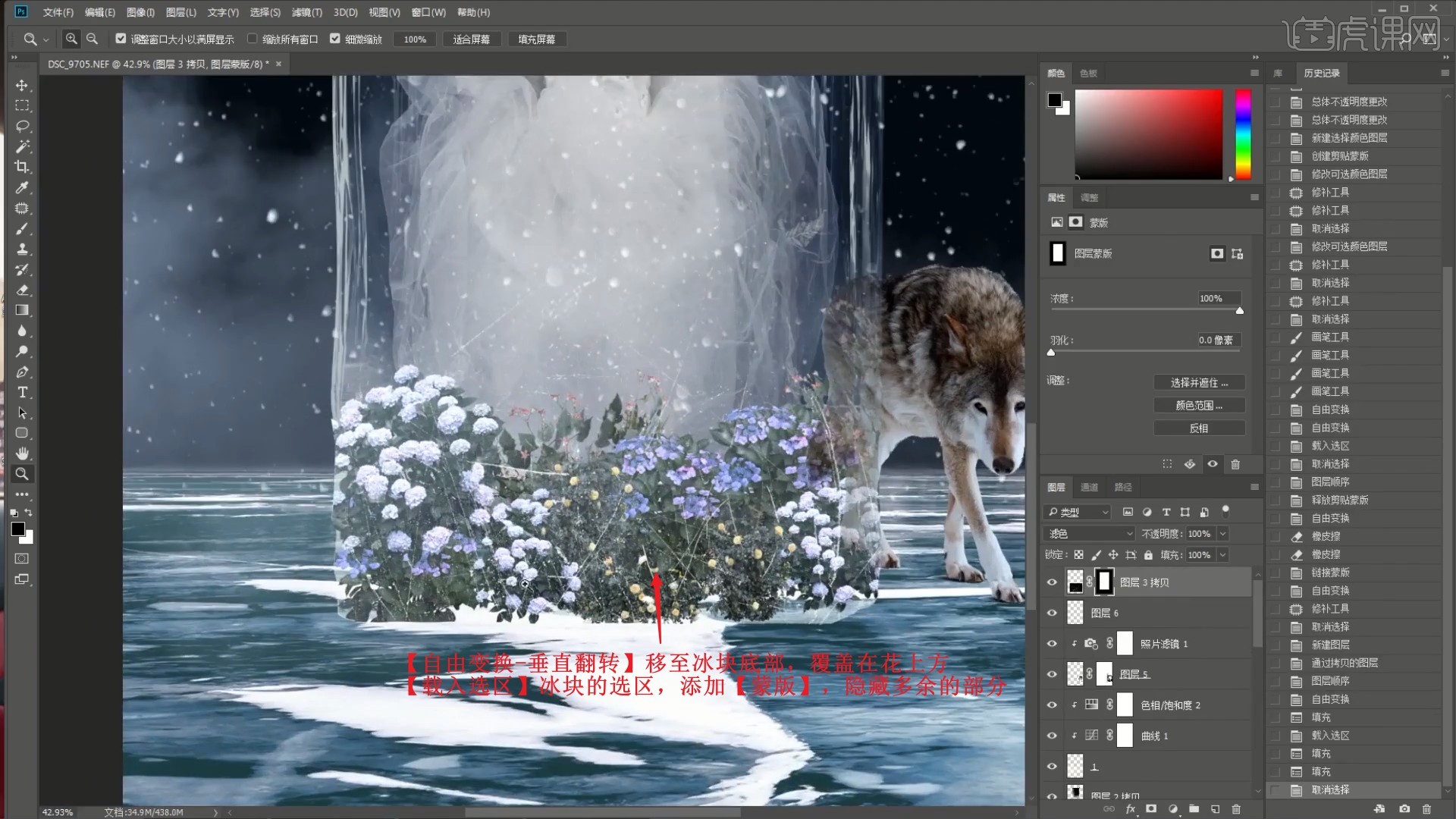Screen dimensions: 1456x819
Task: Hide the 图层 6 layer
Action: (x=1052, y=613)
